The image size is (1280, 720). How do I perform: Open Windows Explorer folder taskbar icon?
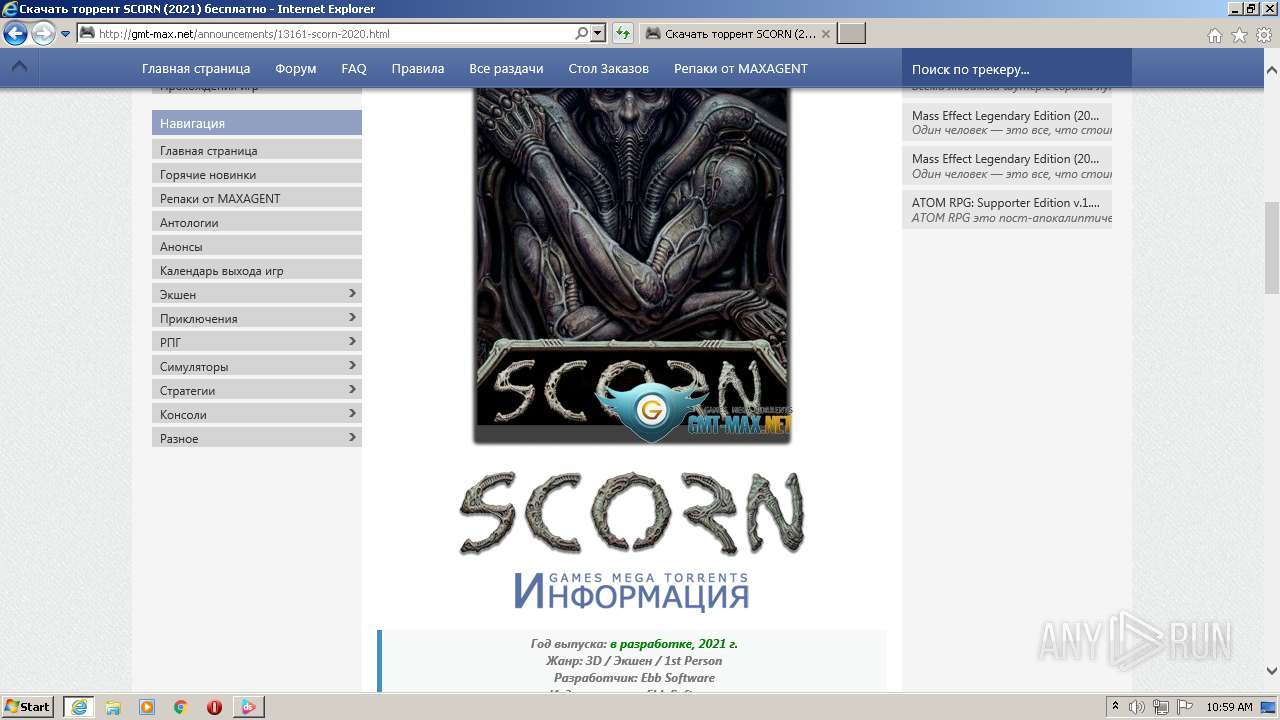click(x=113, y=707)
